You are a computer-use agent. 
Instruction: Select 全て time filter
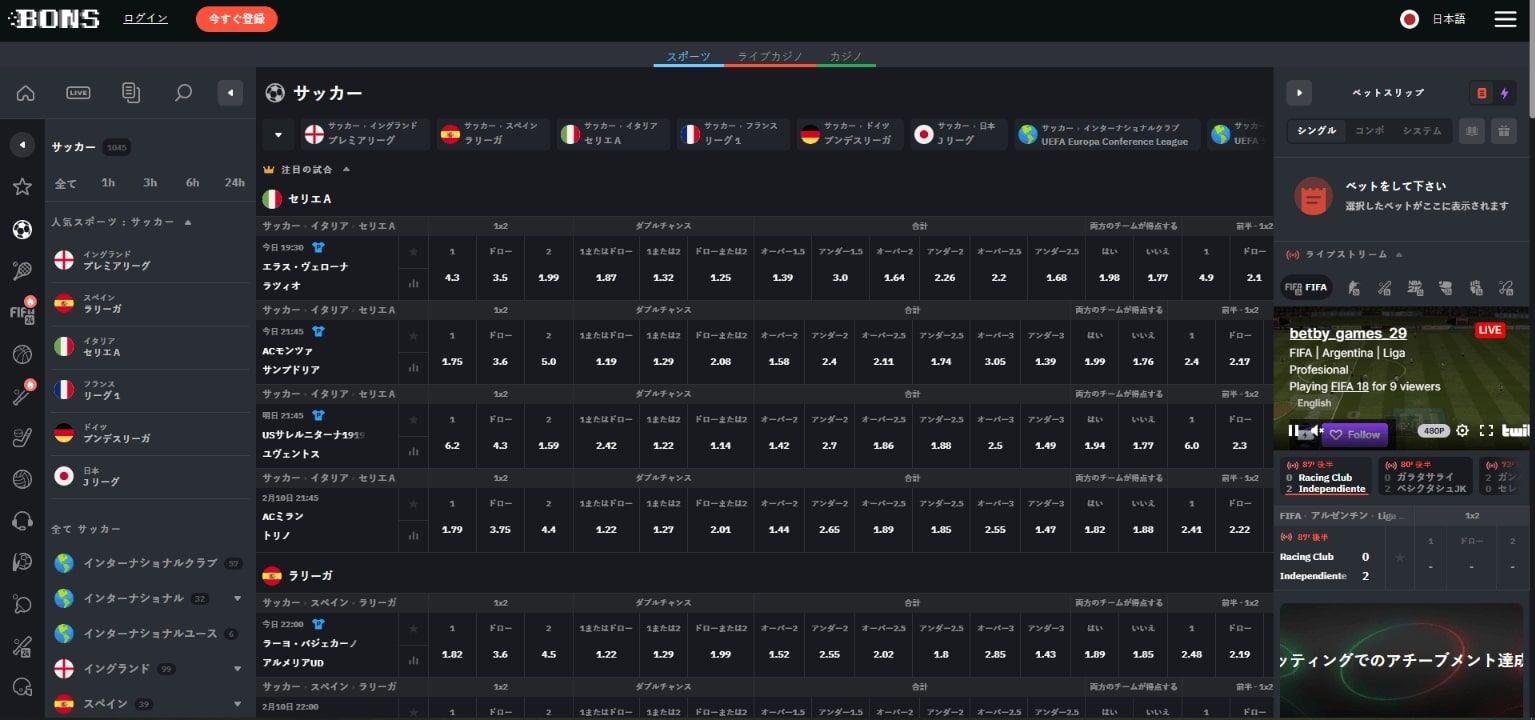pos(66,183)
